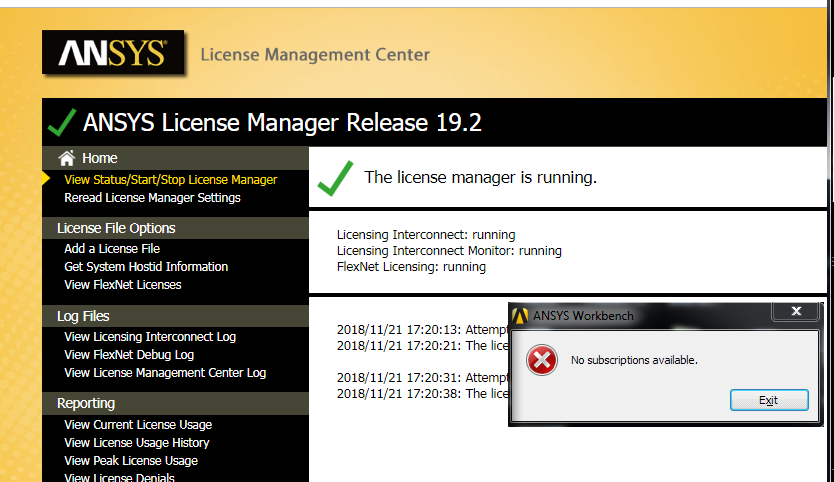
Task: Open Get System Hostid Information
Action: [x=146, y=267]
